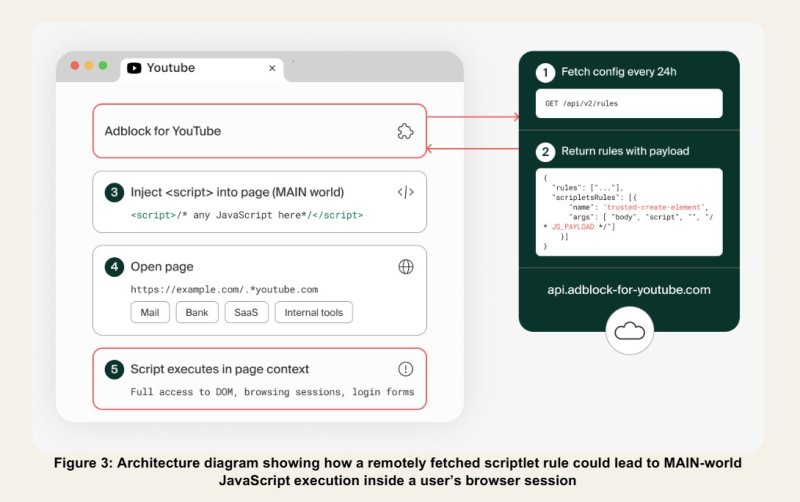This screenshot has height=502, width=800.
Task: Select the Youtube tab title
Action: click(x=170, y=68)
